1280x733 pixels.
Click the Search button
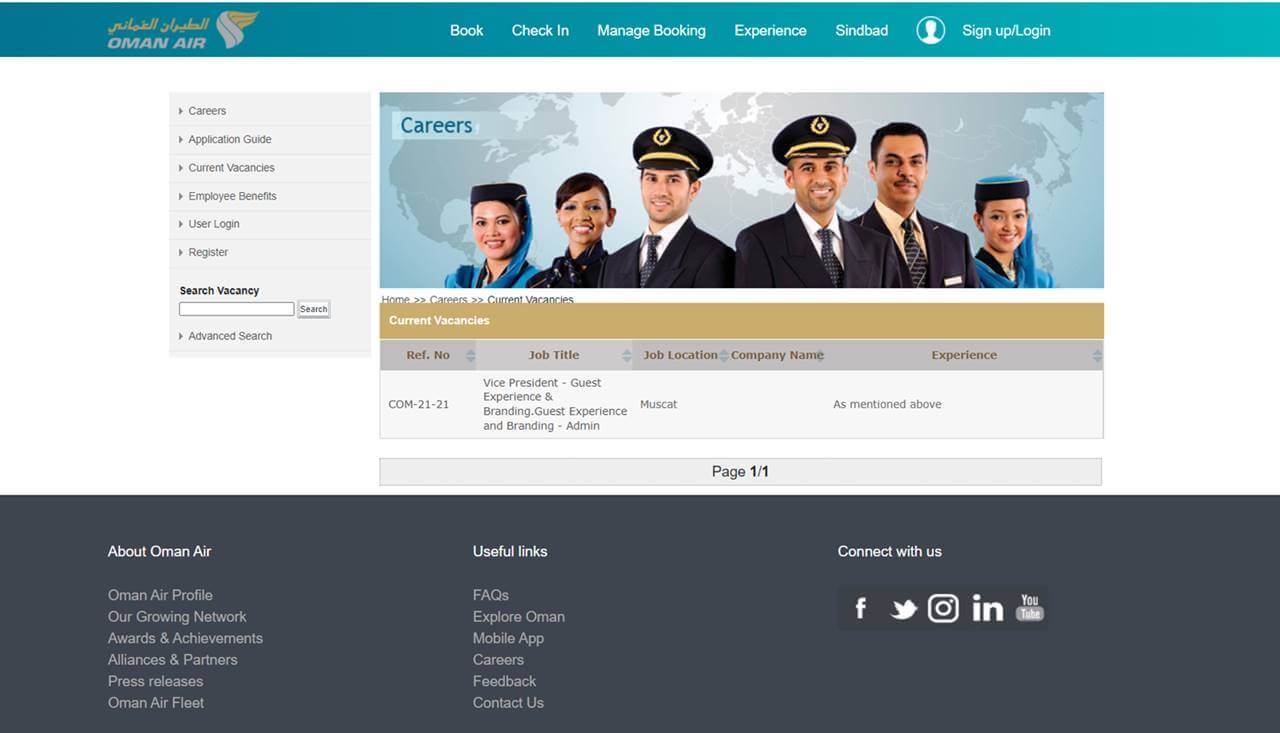tap(314, 309)
